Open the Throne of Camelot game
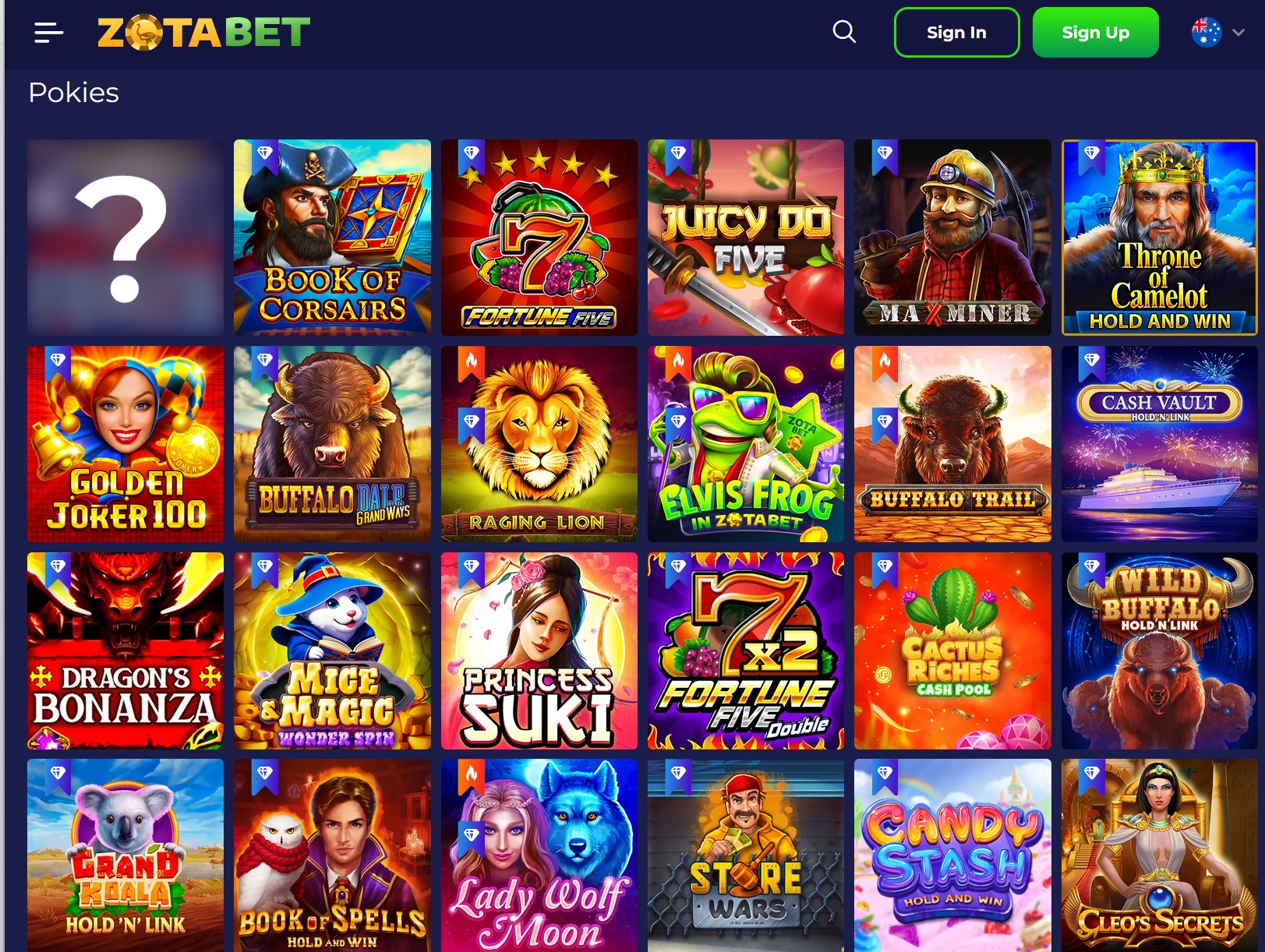This screenshot has width=1265, height=952. click(x=1159, y=238)
